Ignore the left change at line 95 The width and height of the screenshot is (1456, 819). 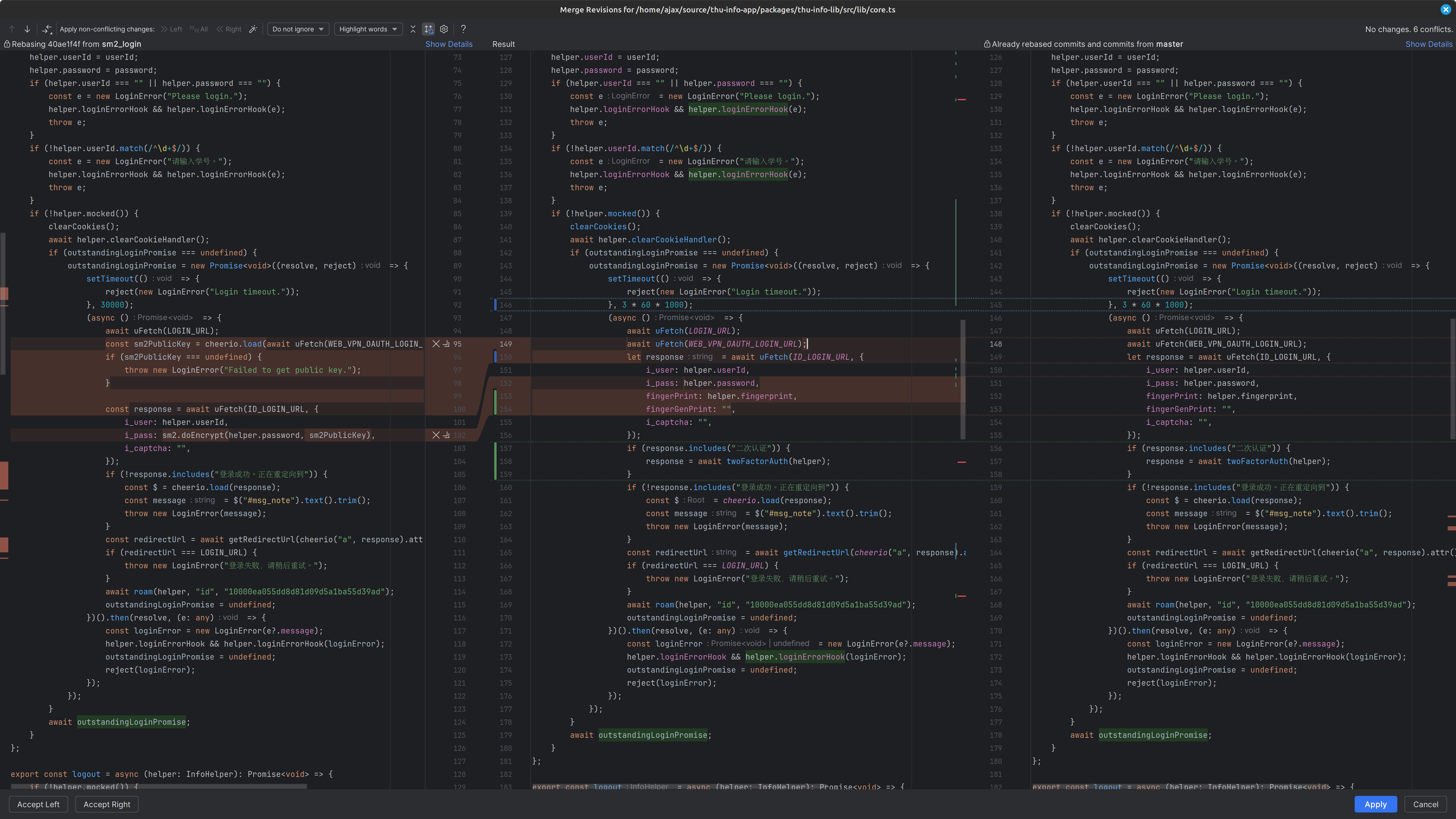[436, 344]
